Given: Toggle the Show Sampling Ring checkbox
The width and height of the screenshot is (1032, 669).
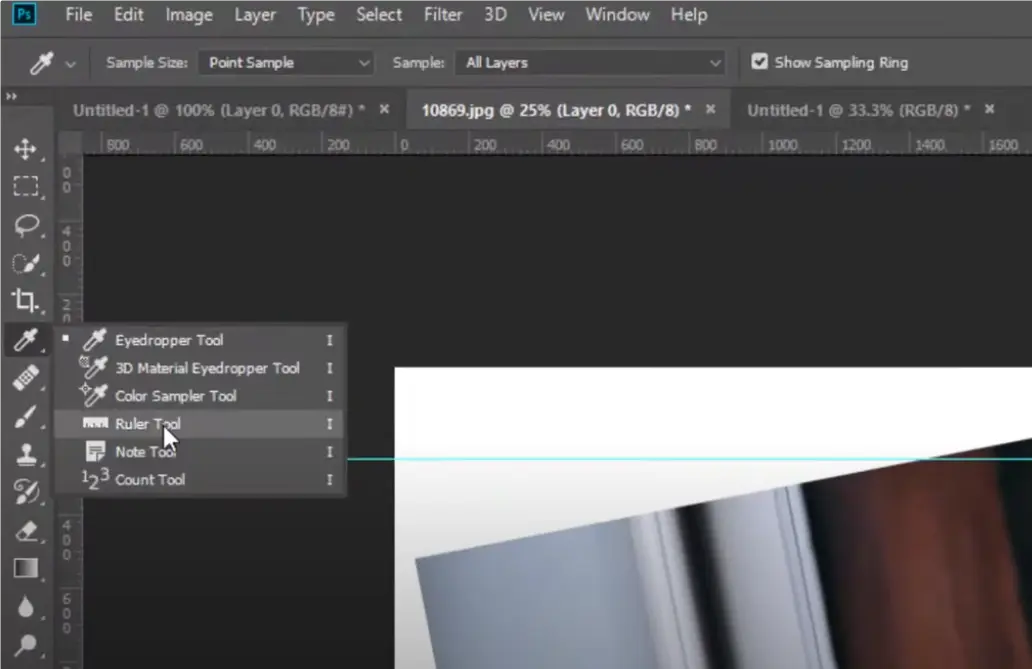Looking at the screenshot, I should point(760,62).
